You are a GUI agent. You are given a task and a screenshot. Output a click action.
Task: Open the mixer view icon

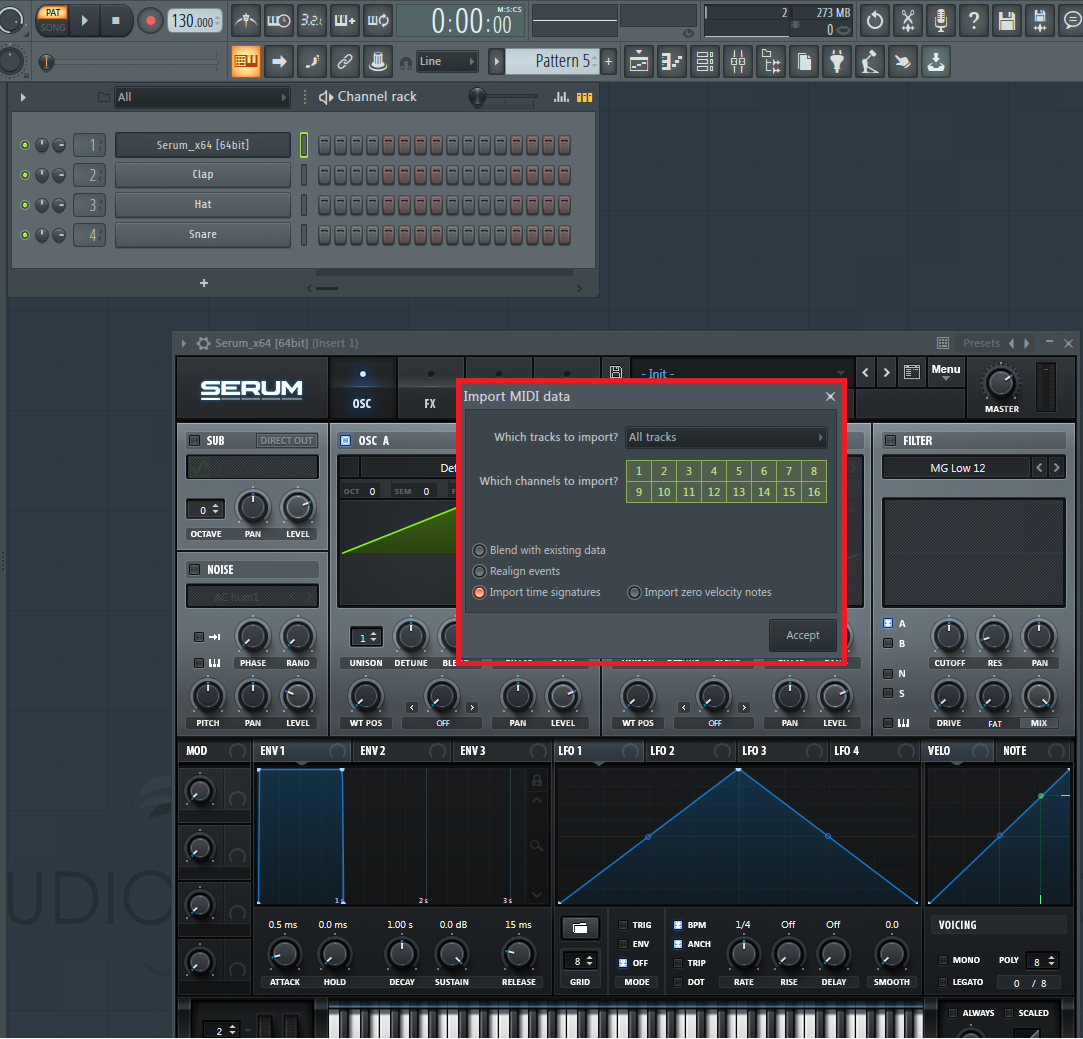coord(738,62)
